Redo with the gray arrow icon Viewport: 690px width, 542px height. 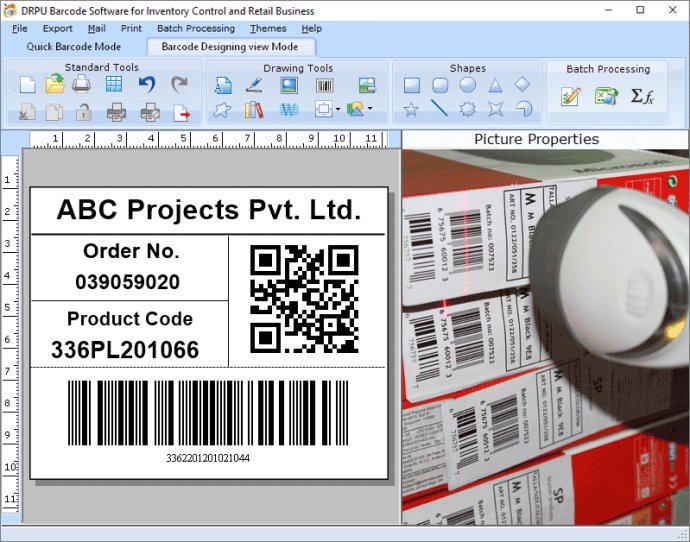click(179, 84)
